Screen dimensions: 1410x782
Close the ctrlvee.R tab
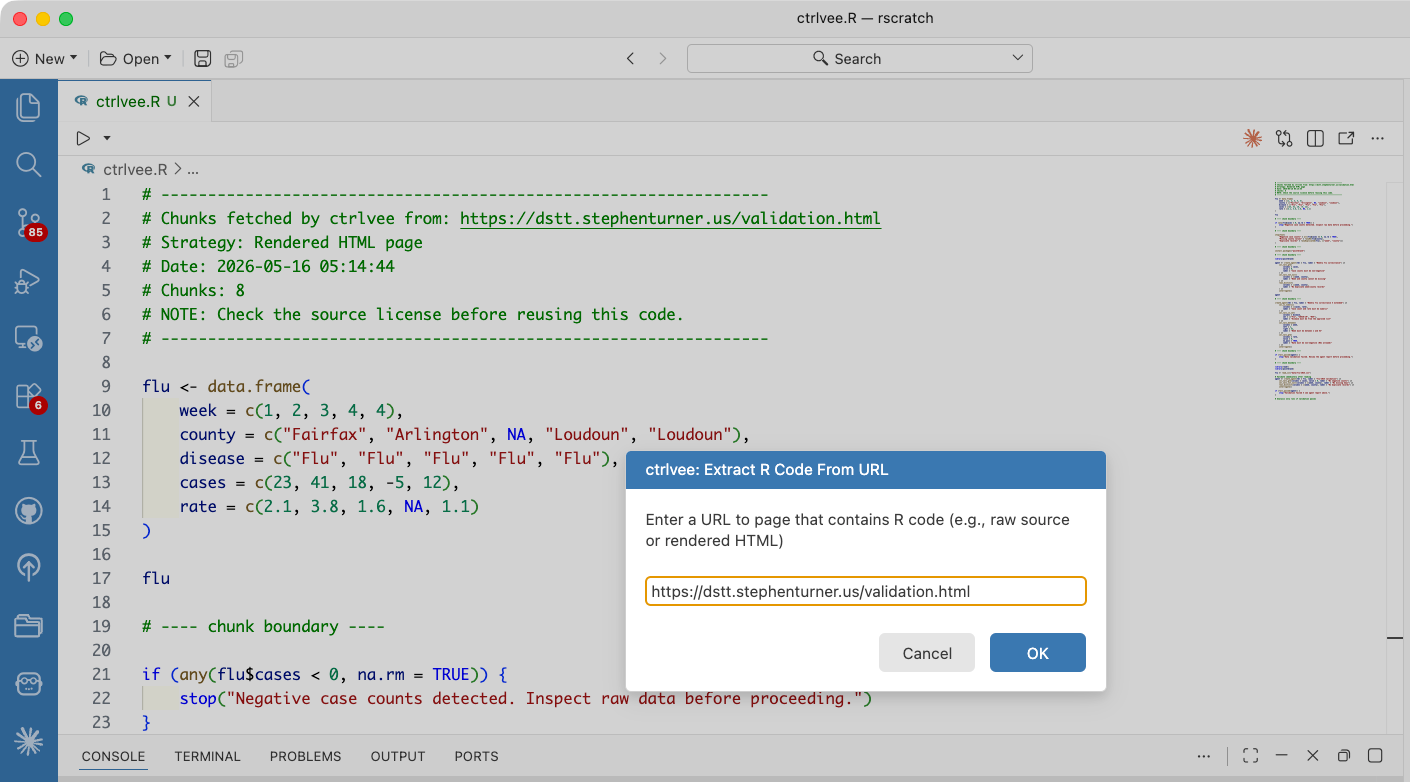click(194, 102)
